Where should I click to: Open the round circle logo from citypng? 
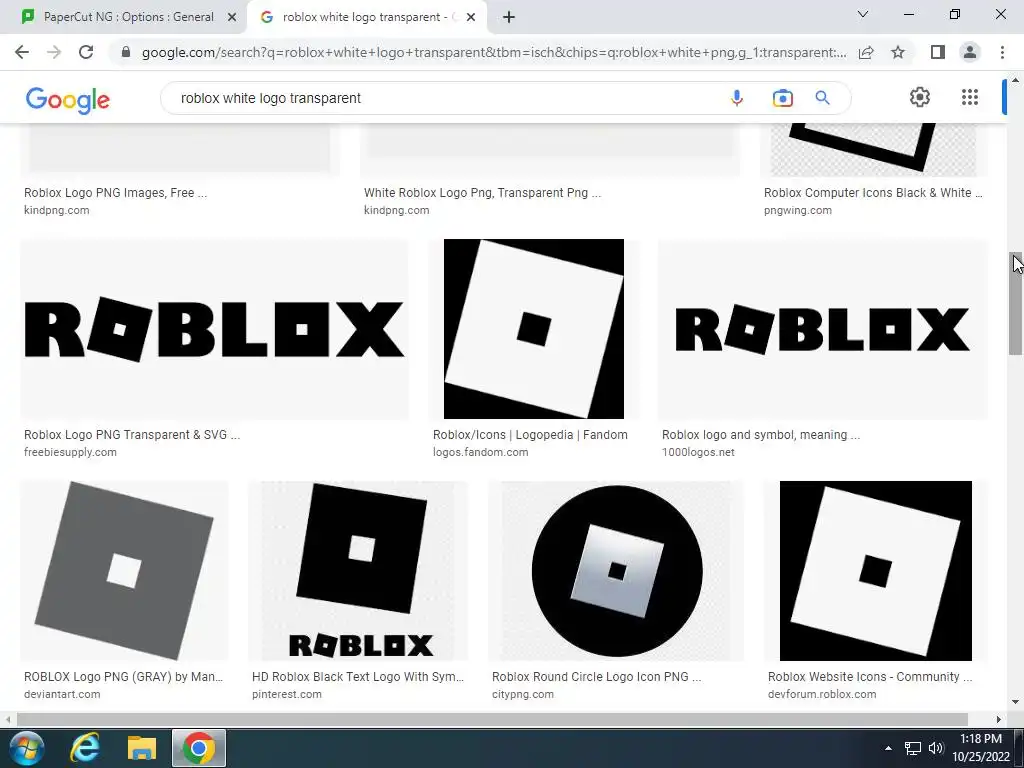click(x=616, y=571)
